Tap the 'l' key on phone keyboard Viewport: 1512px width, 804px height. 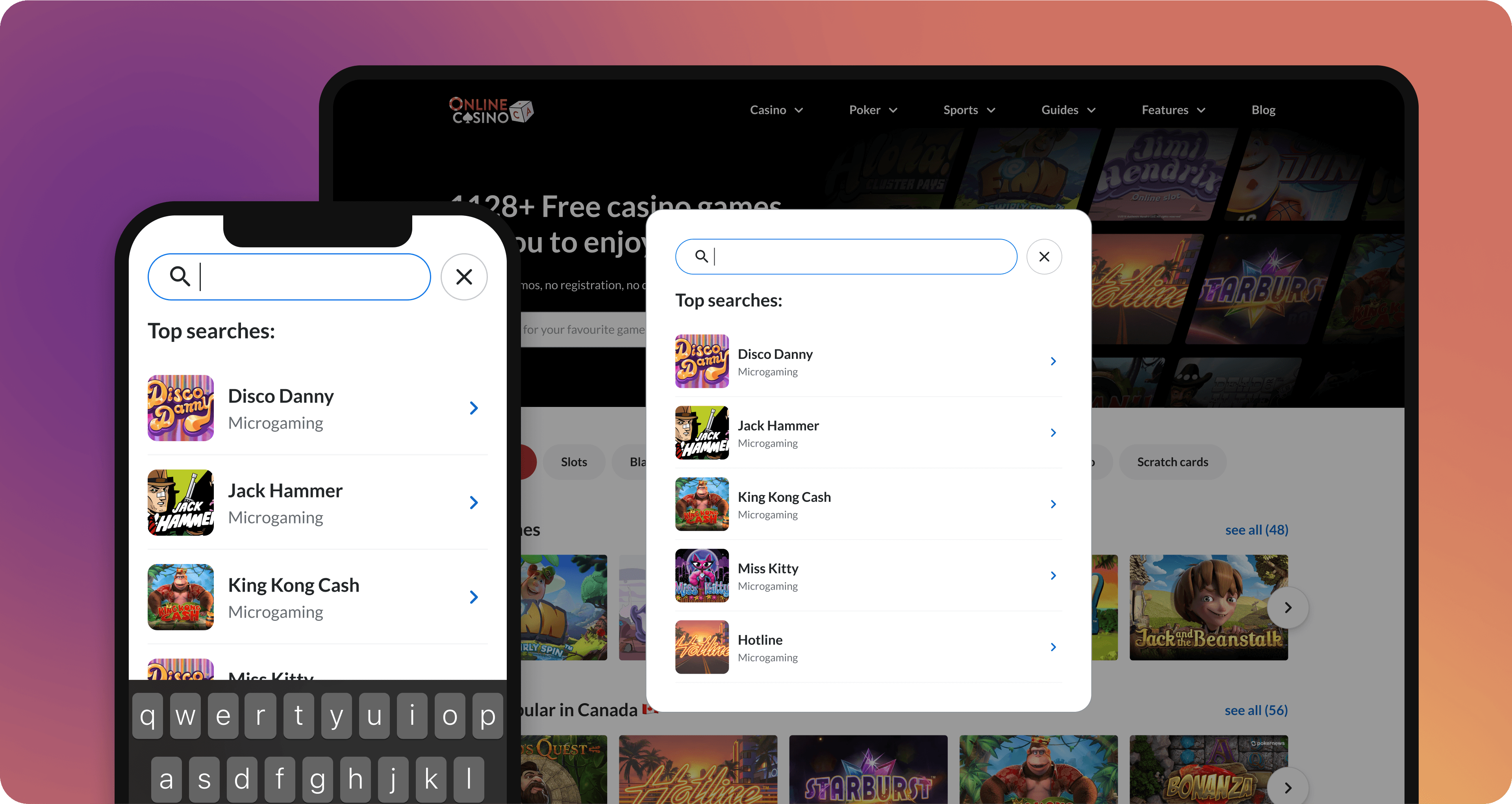tap(469, 780)
